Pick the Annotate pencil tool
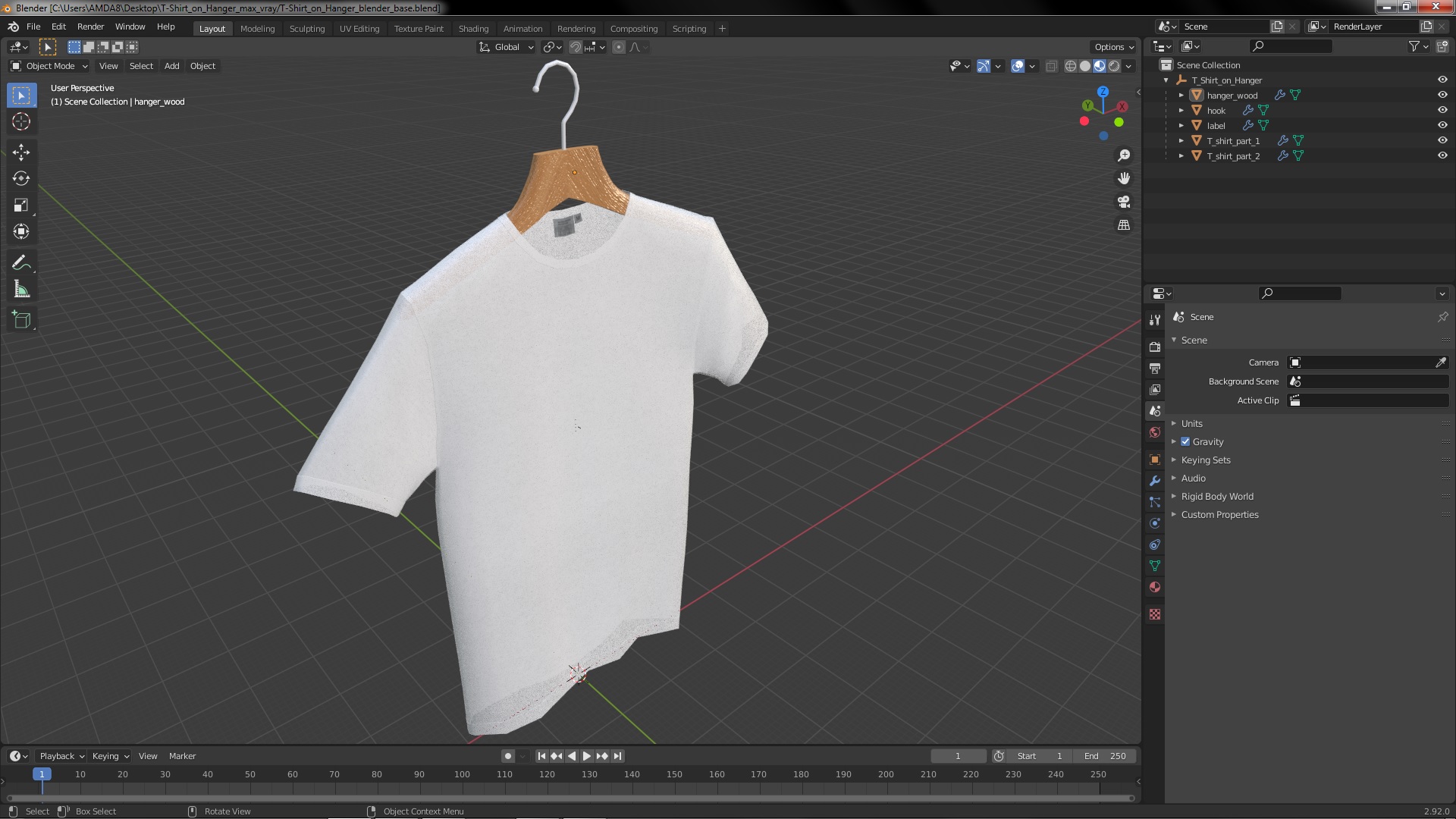The height and width of the screenshot is (819, 1456). [21, 263]
